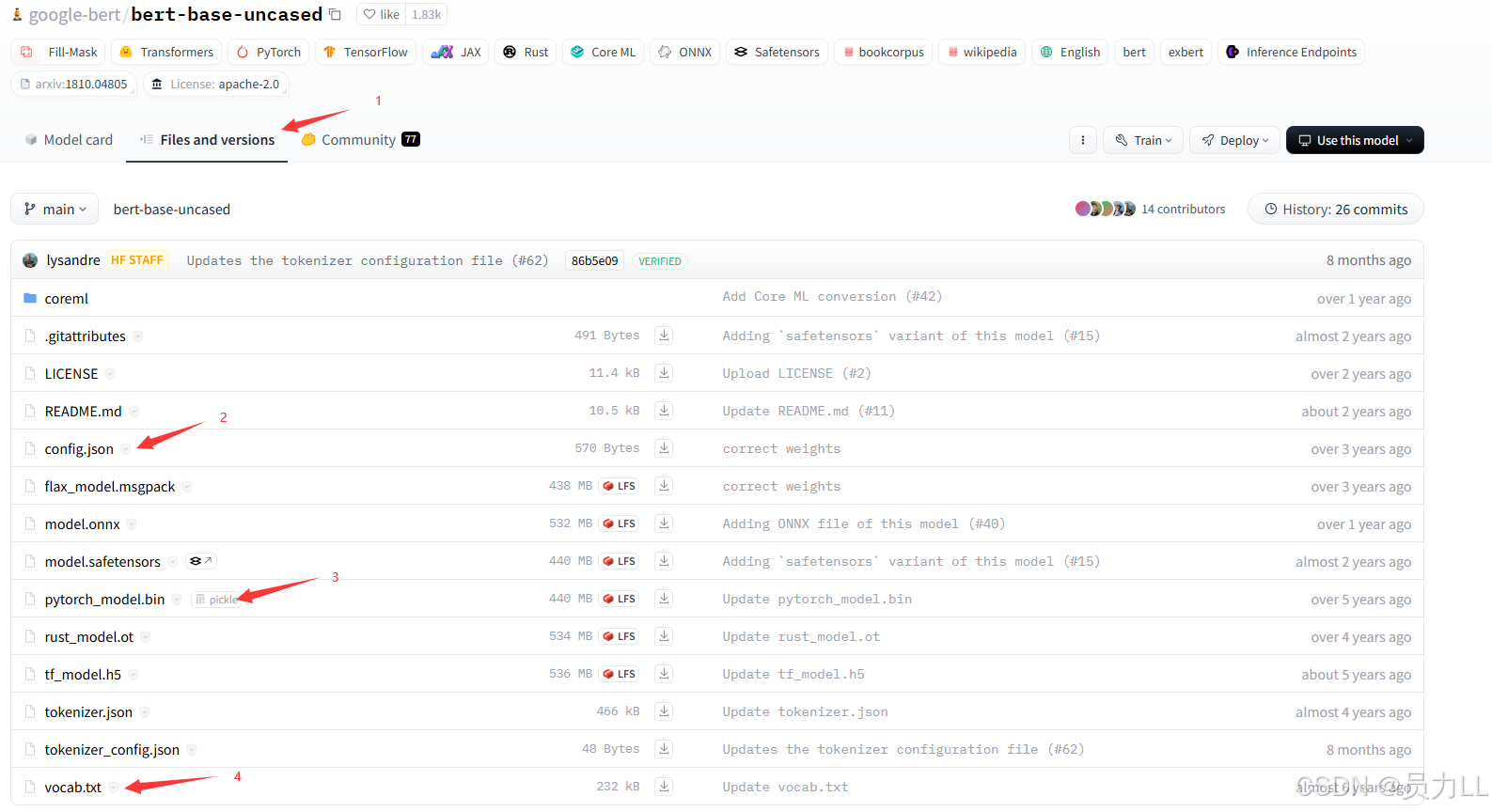
Task: View the 14 contributors list
Action: (x=1151, y=209)
